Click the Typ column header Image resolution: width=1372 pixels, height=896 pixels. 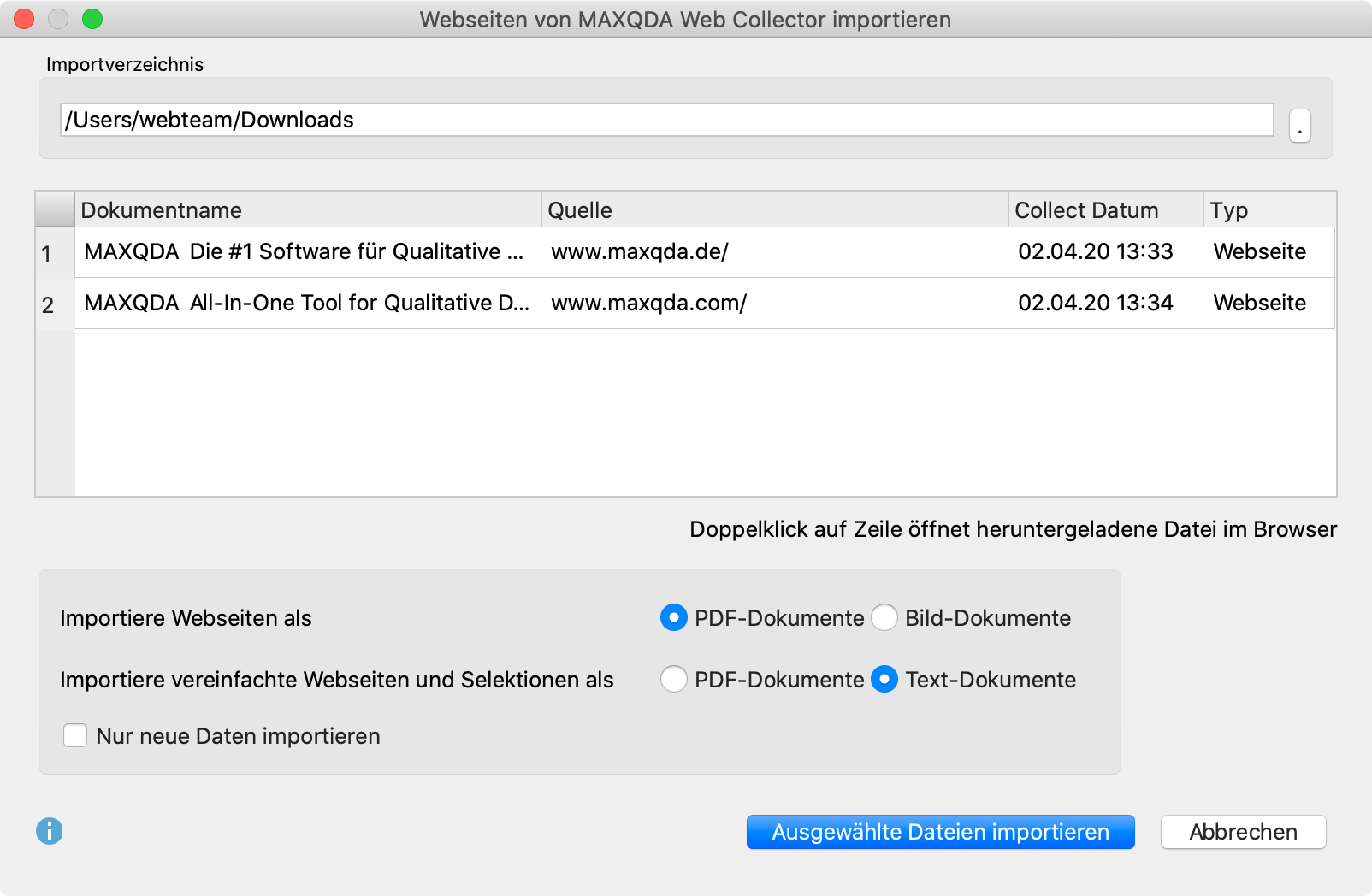point(1269,210)
